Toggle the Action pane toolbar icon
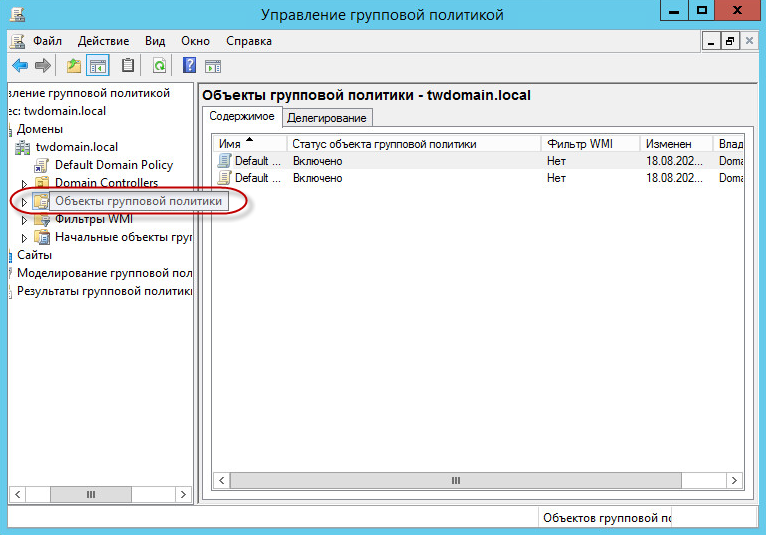The image size is (766, 535). tap(212, 66)
